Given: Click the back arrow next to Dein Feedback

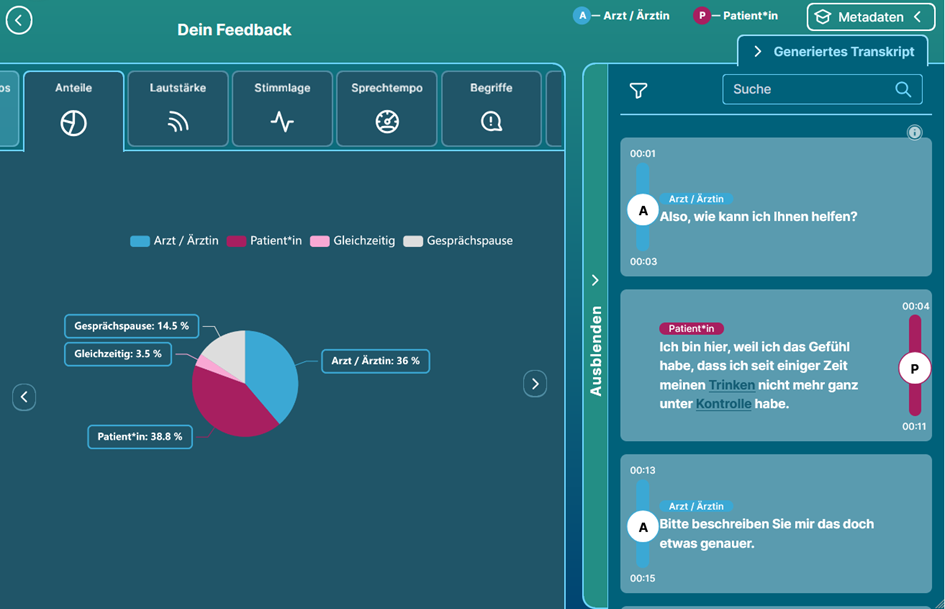Looking at the screenshot, I should [x=19, y=20].
